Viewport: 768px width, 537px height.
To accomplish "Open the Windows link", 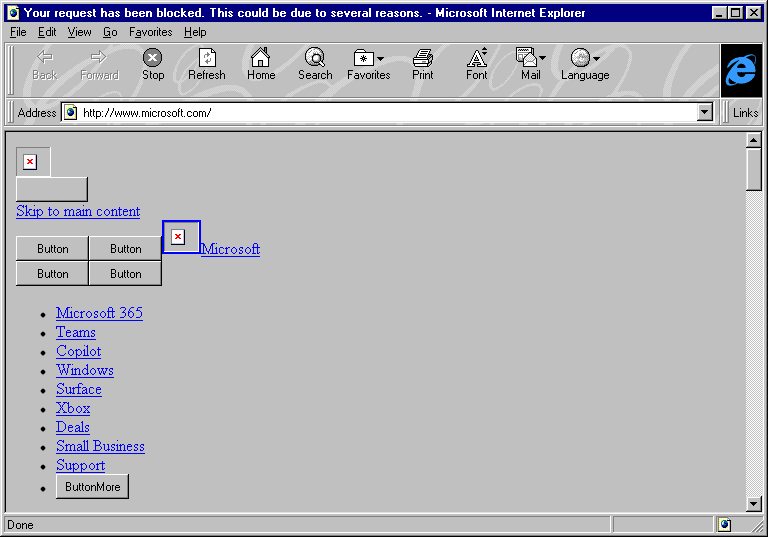I will (85, 370).
